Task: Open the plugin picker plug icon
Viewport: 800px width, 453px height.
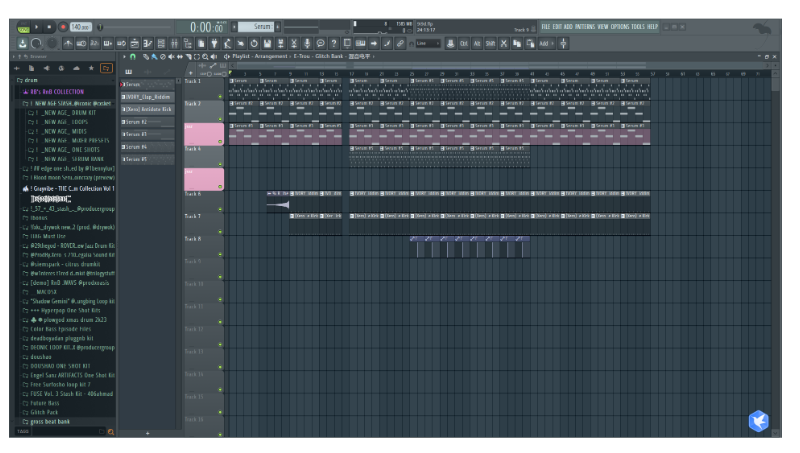Action: click(x=214, y=44)
